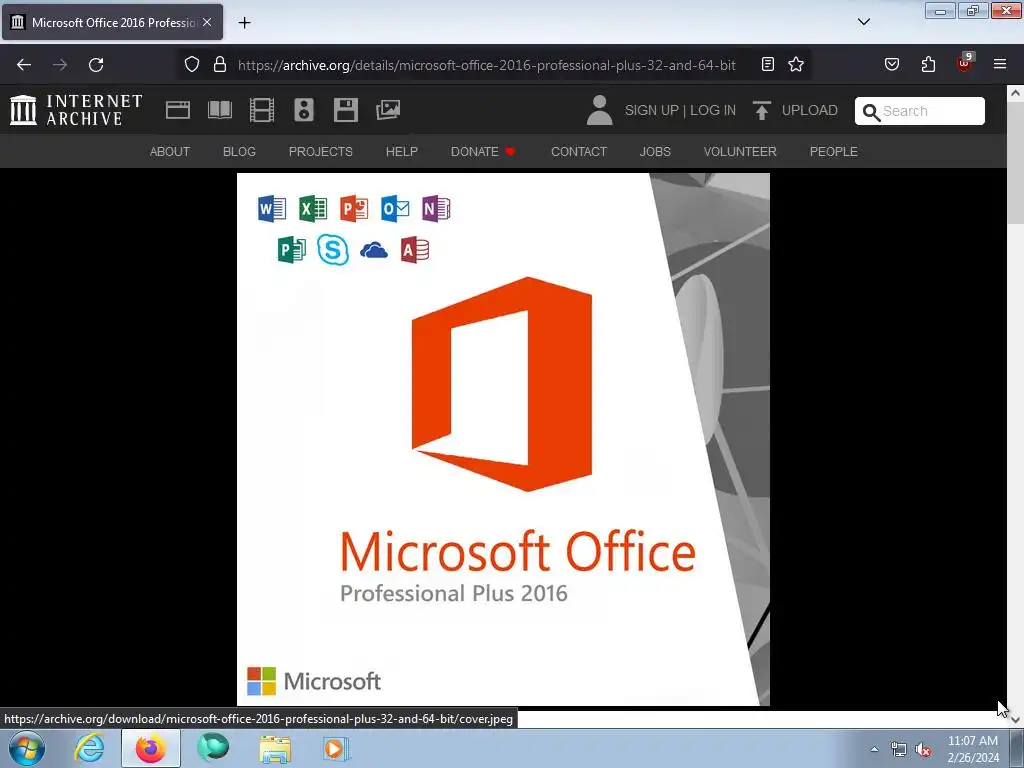Open the Web (Wayback) media icon
This screenshot has width=1024, height=768.
click(178, 110)
